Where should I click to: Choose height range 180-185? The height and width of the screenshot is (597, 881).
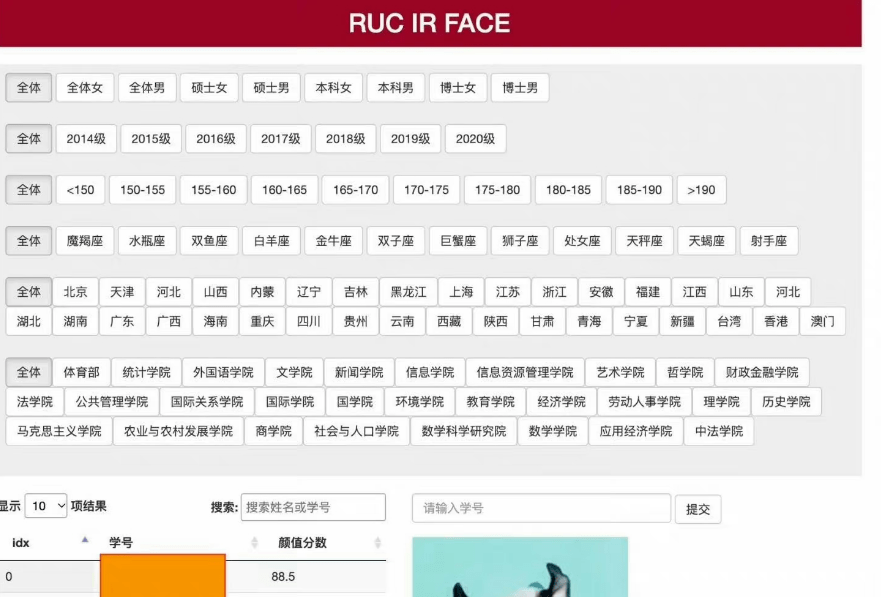pos(568,190)
